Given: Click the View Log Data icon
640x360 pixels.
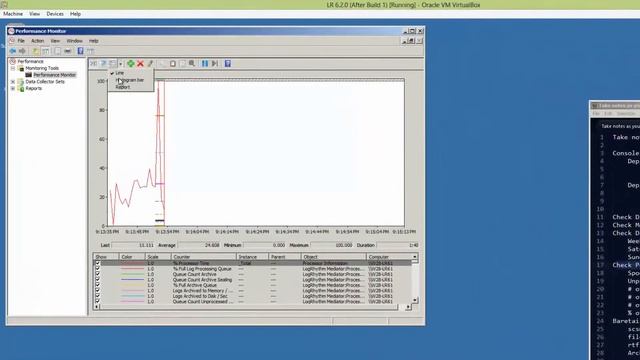Looking at the screenshot, I should pos(103,64).
